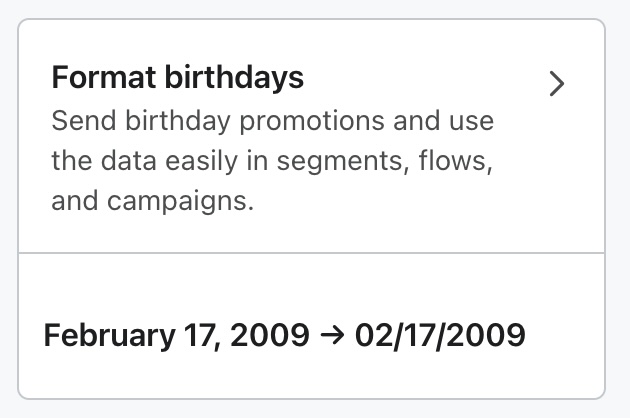Screen dimensions: 630x418
Task: Open the Format birthdays heading
Action: click(178, 77)
